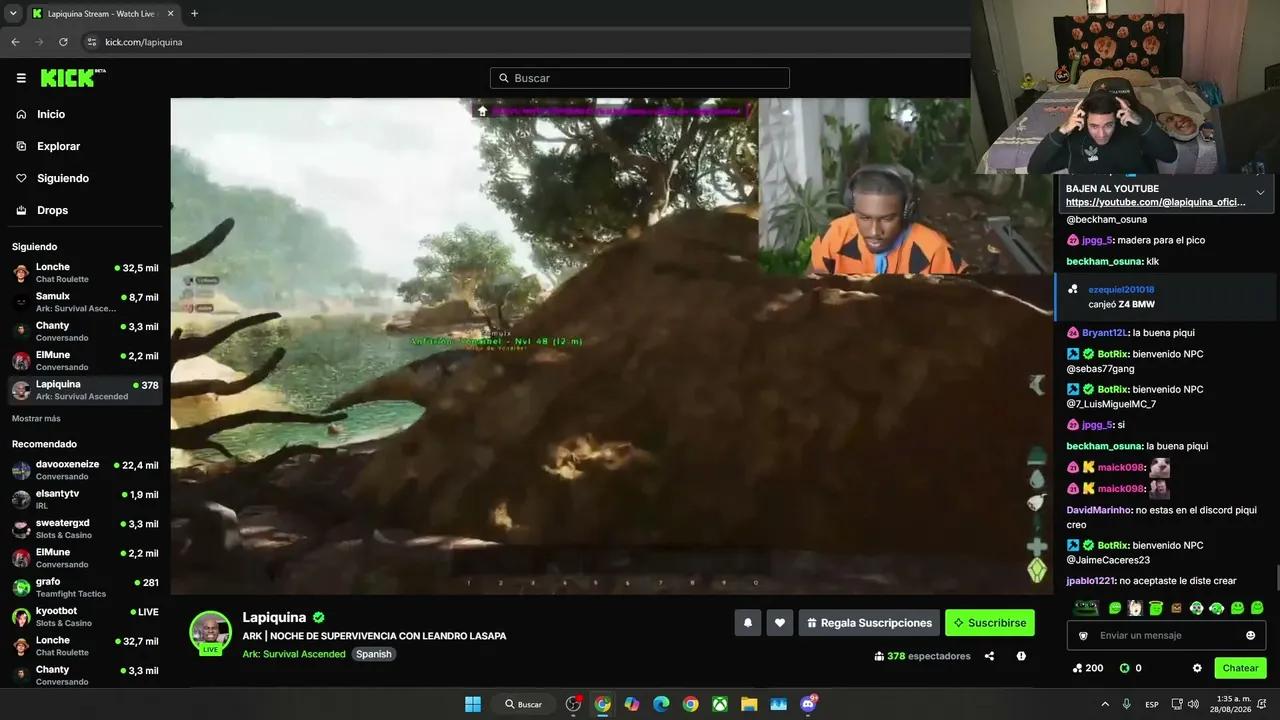Screen dimensions: 1280x720
Task: Open chat settings gear
Action: 1197,668
